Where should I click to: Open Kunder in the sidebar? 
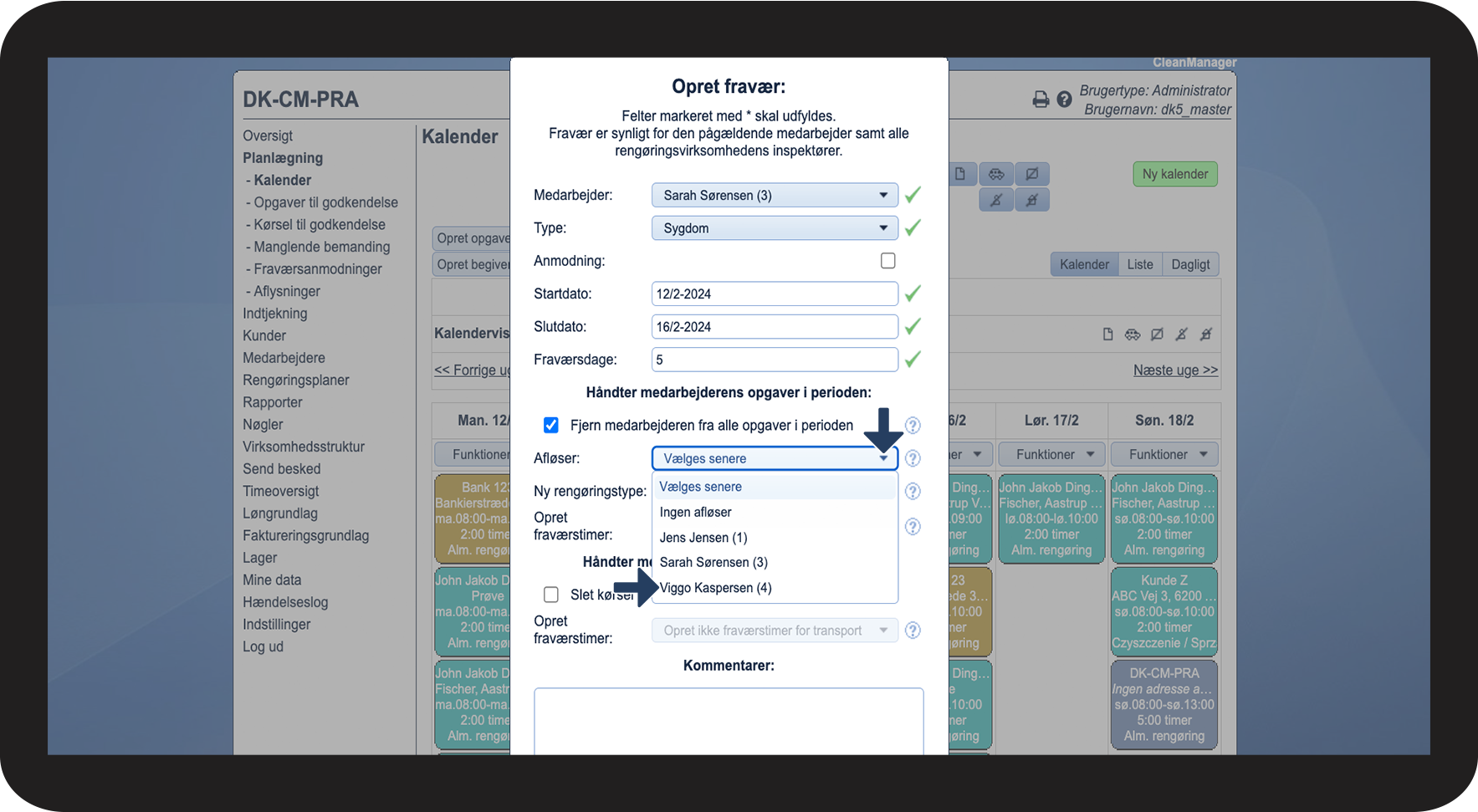264,335
